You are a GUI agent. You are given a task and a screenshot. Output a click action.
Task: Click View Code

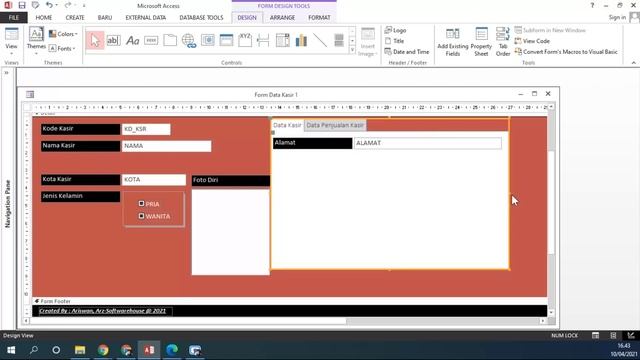[x=532, y=41]
